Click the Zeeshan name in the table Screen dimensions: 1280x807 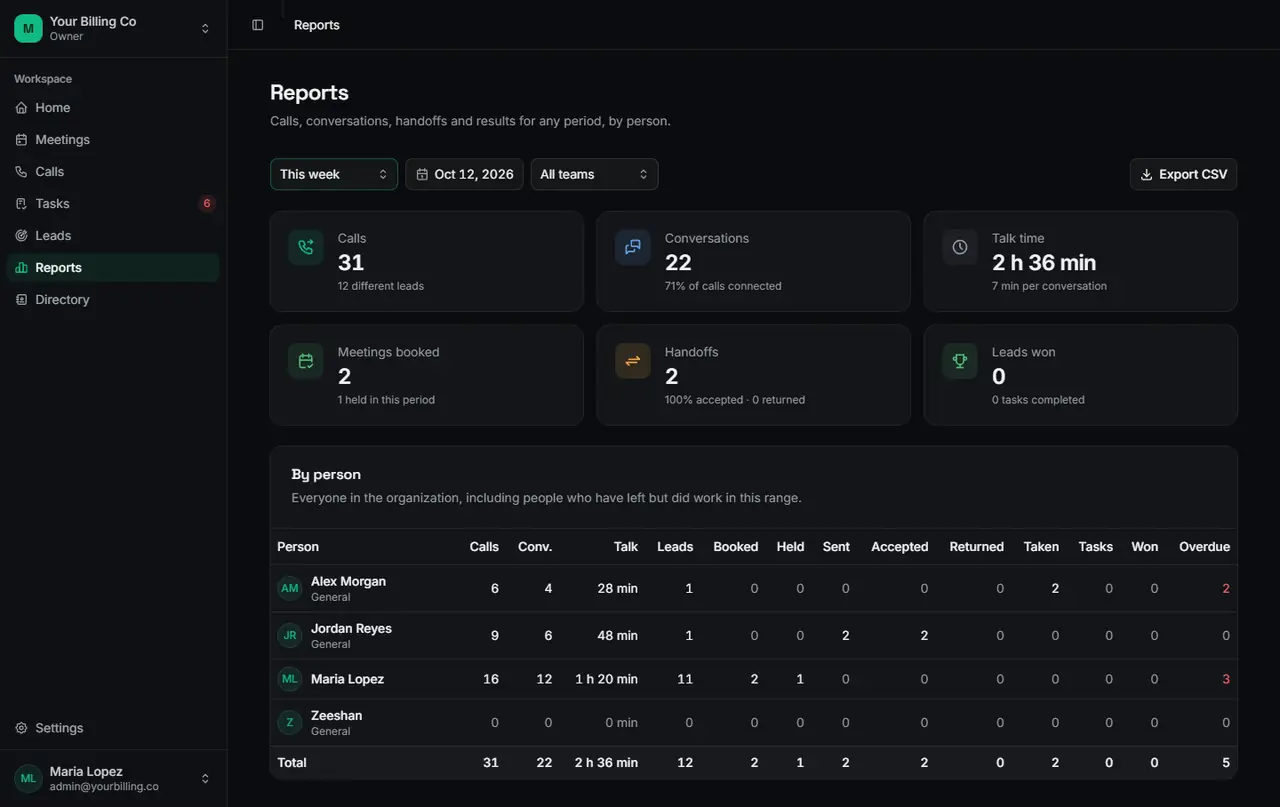[x=336, y=715]
